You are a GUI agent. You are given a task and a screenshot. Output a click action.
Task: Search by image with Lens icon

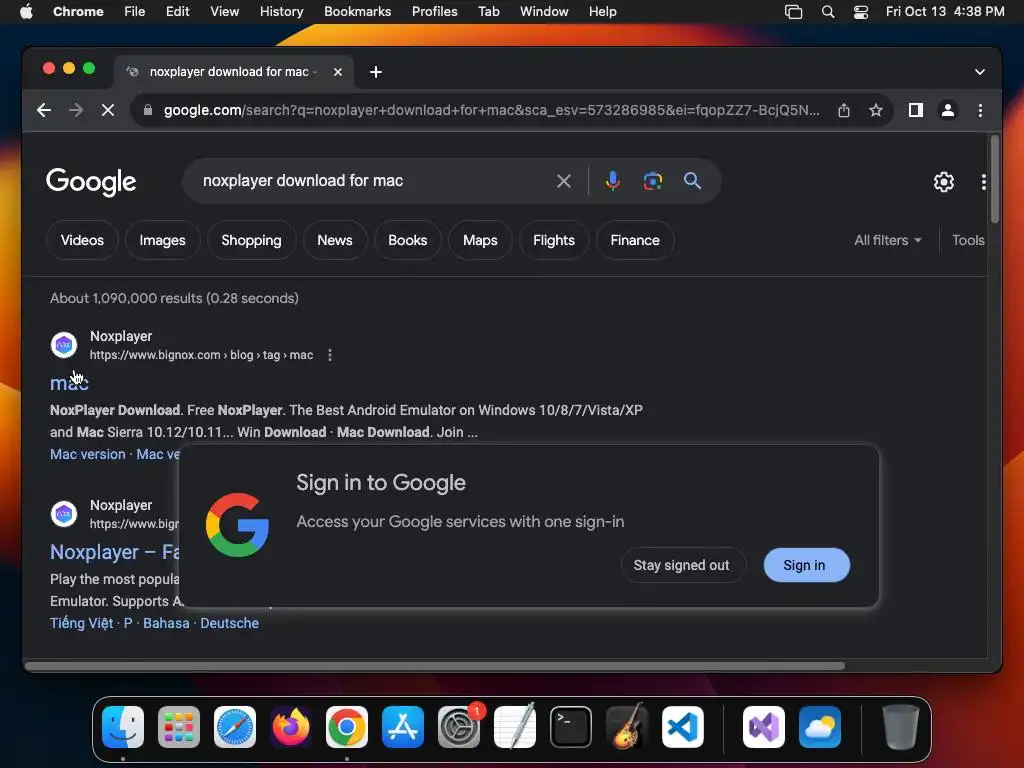(x=652, y=181)
